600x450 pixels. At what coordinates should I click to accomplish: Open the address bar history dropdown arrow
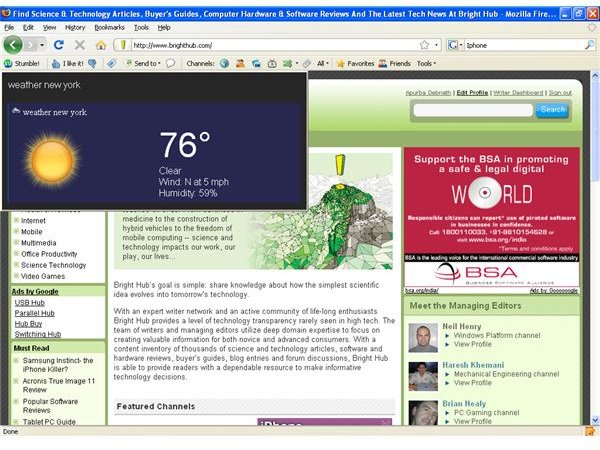[x=436, y=45]
